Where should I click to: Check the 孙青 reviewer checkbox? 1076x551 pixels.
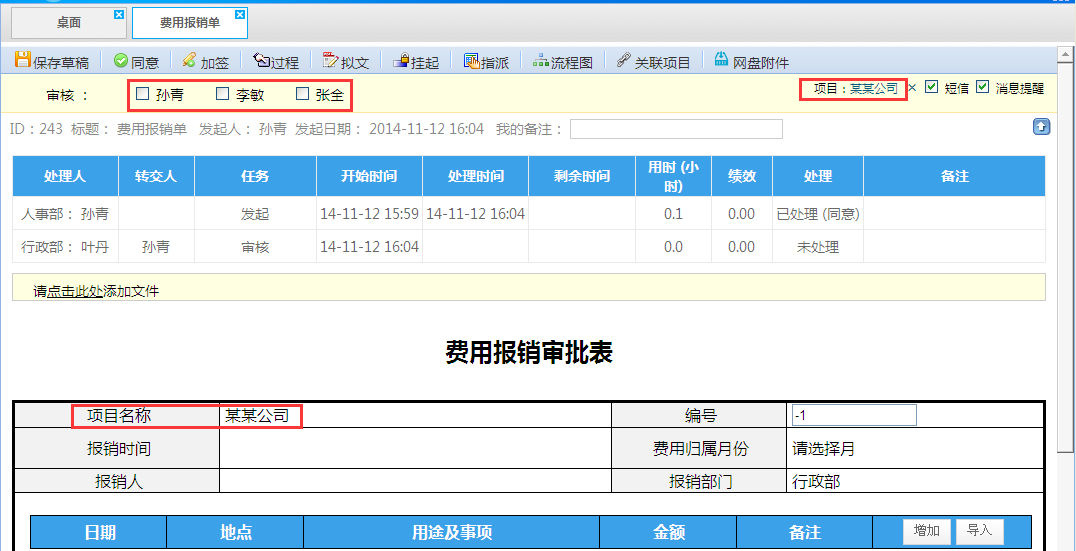click(x=142, y=94)
